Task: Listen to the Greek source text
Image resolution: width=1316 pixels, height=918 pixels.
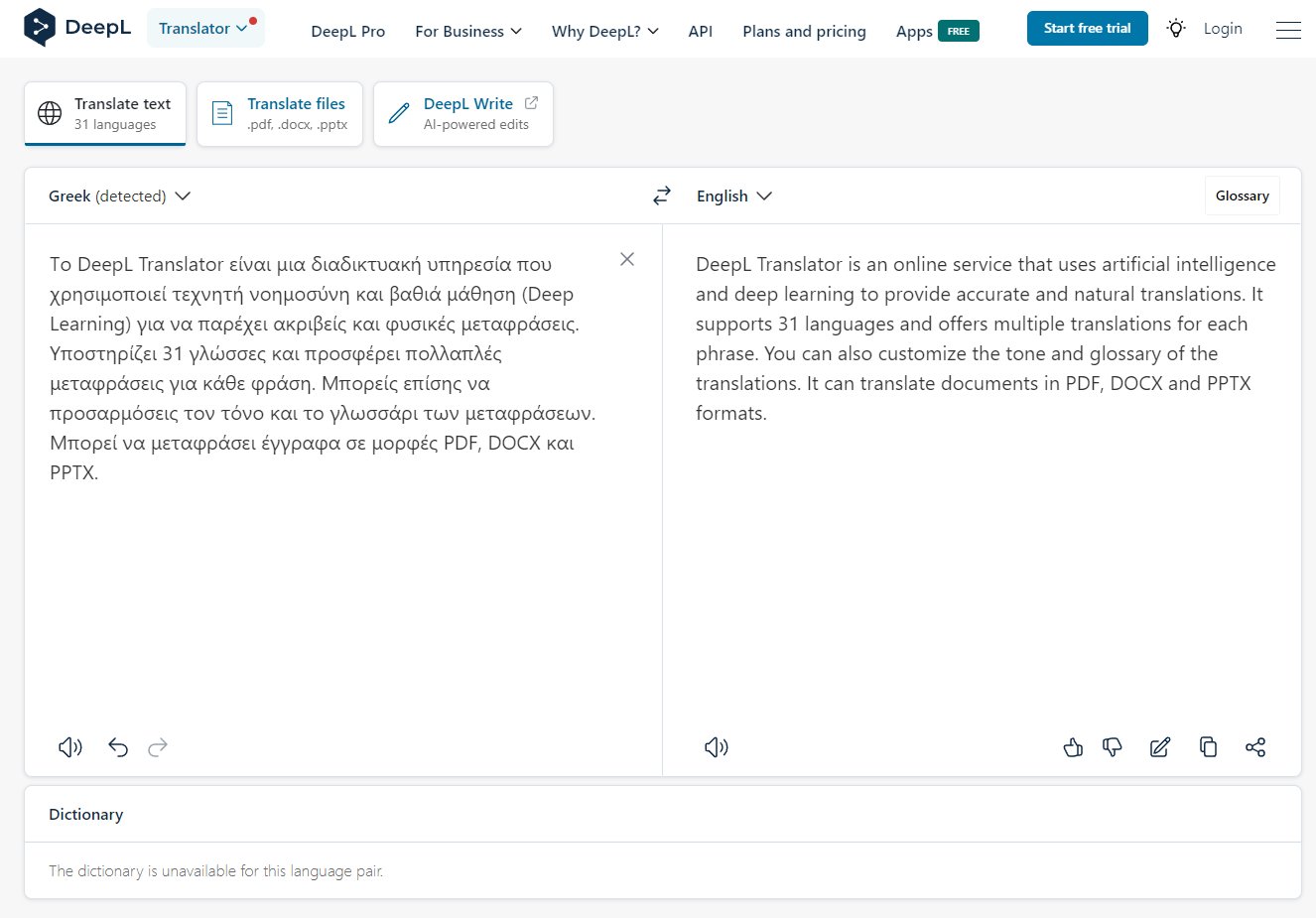Action: pyautogui.click(x=69, y=747)
